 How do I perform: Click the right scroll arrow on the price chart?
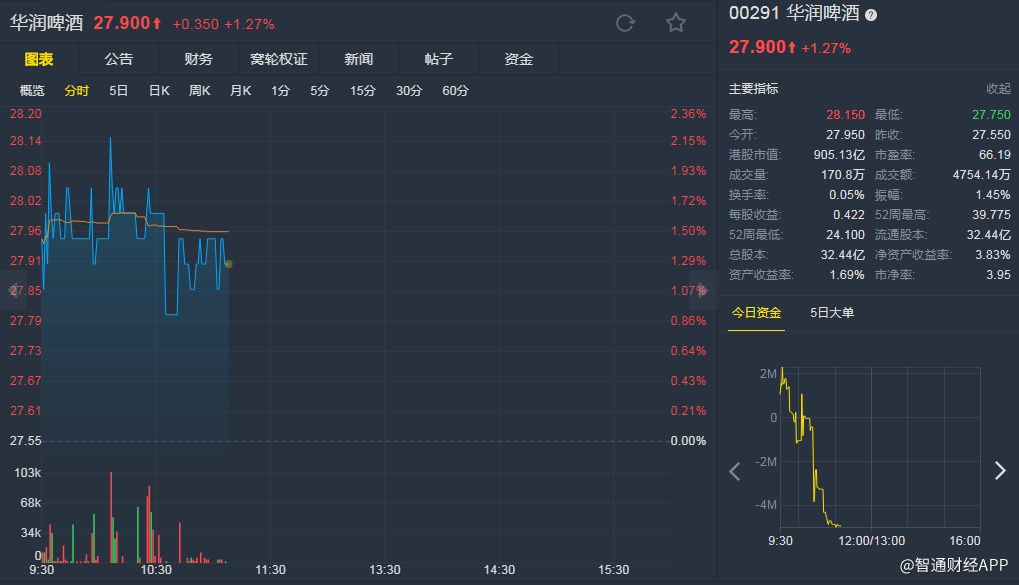click(x=703, y=290)
